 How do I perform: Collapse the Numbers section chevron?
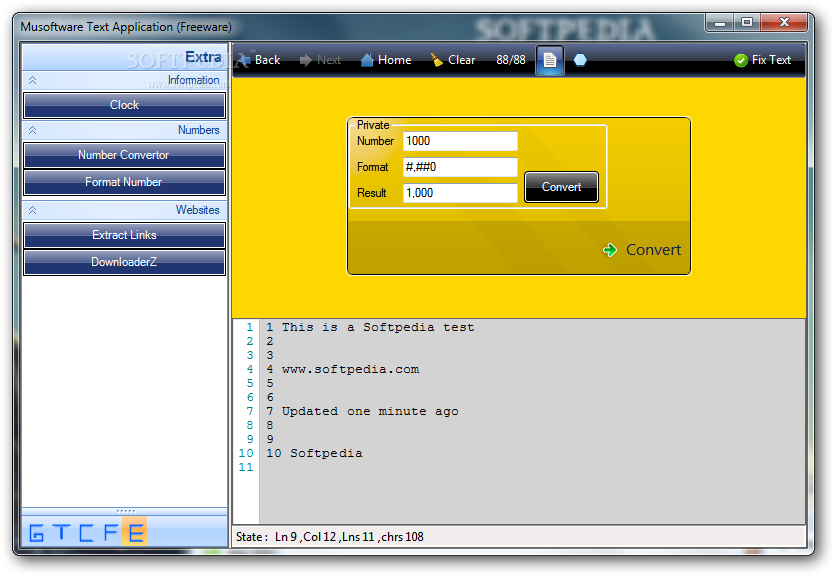32,130
